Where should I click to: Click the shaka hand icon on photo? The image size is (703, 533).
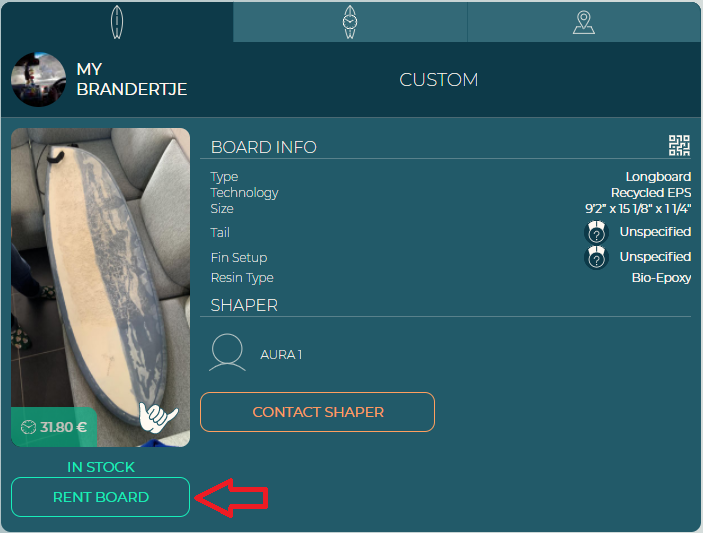click(158, 417)
